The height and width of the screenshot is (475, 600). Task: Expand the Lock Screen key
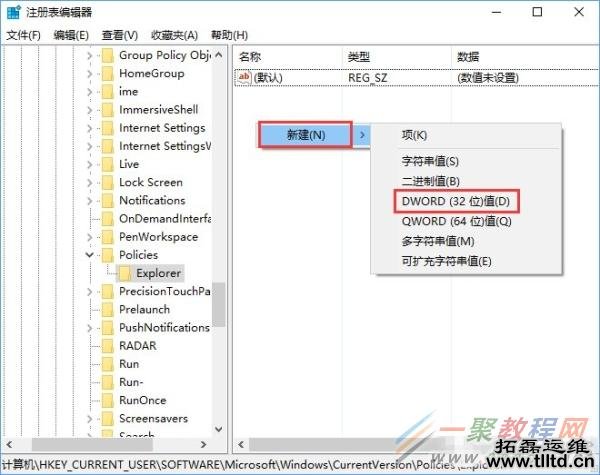click(x=90, y=183)
